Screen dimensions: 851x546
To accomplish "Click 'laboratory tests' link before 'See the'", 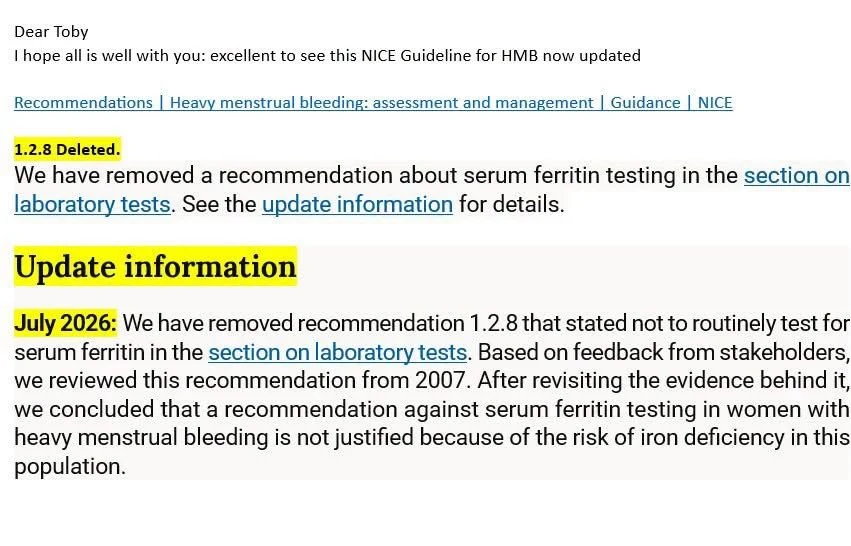I will (x=92, y=205).
